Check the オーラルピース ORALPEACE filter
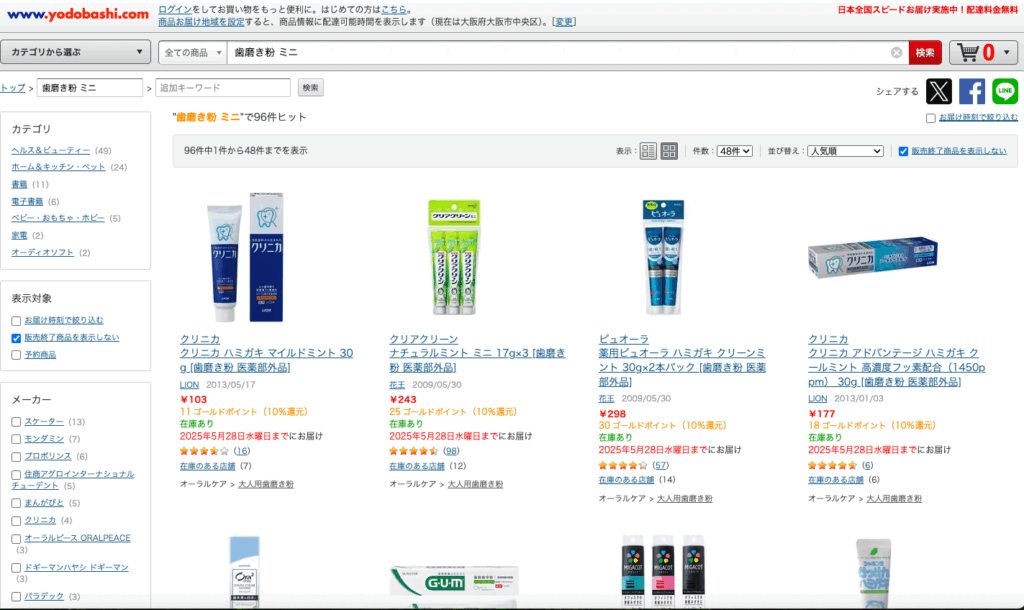The height and width of the screenshot is (610, 1024). (x=16, y=539)
